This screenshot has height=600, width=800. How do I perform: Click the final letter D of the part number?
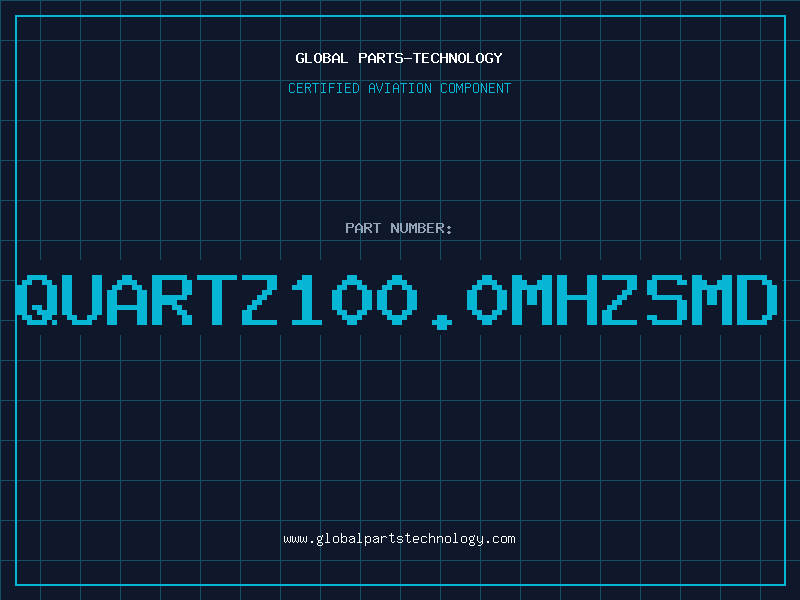point(757,299)
